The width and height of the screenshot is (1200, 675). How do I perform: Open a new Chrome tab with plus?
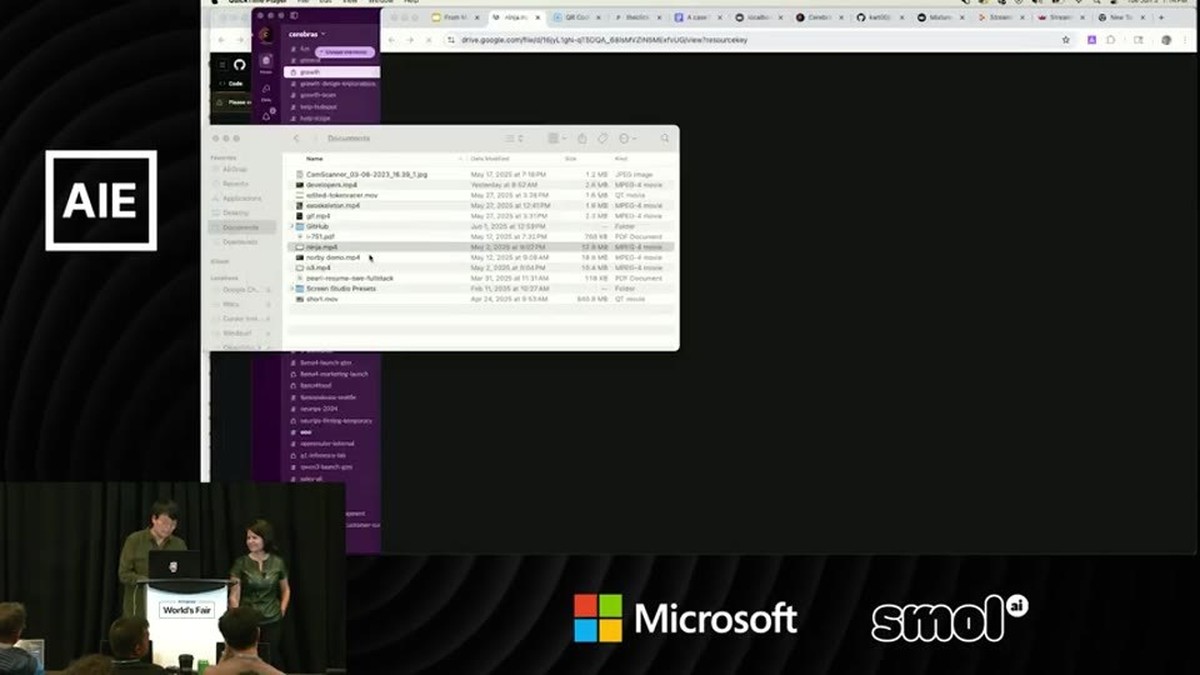pyautogui.click(x=1160, y=17)
